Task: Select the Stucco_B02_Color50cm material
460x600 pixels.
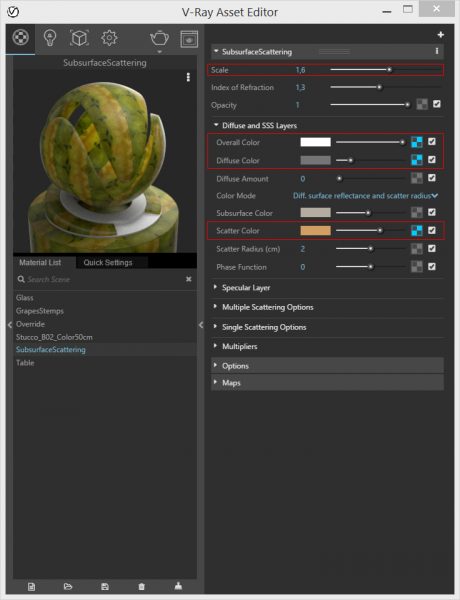Action: click(54, 337)
